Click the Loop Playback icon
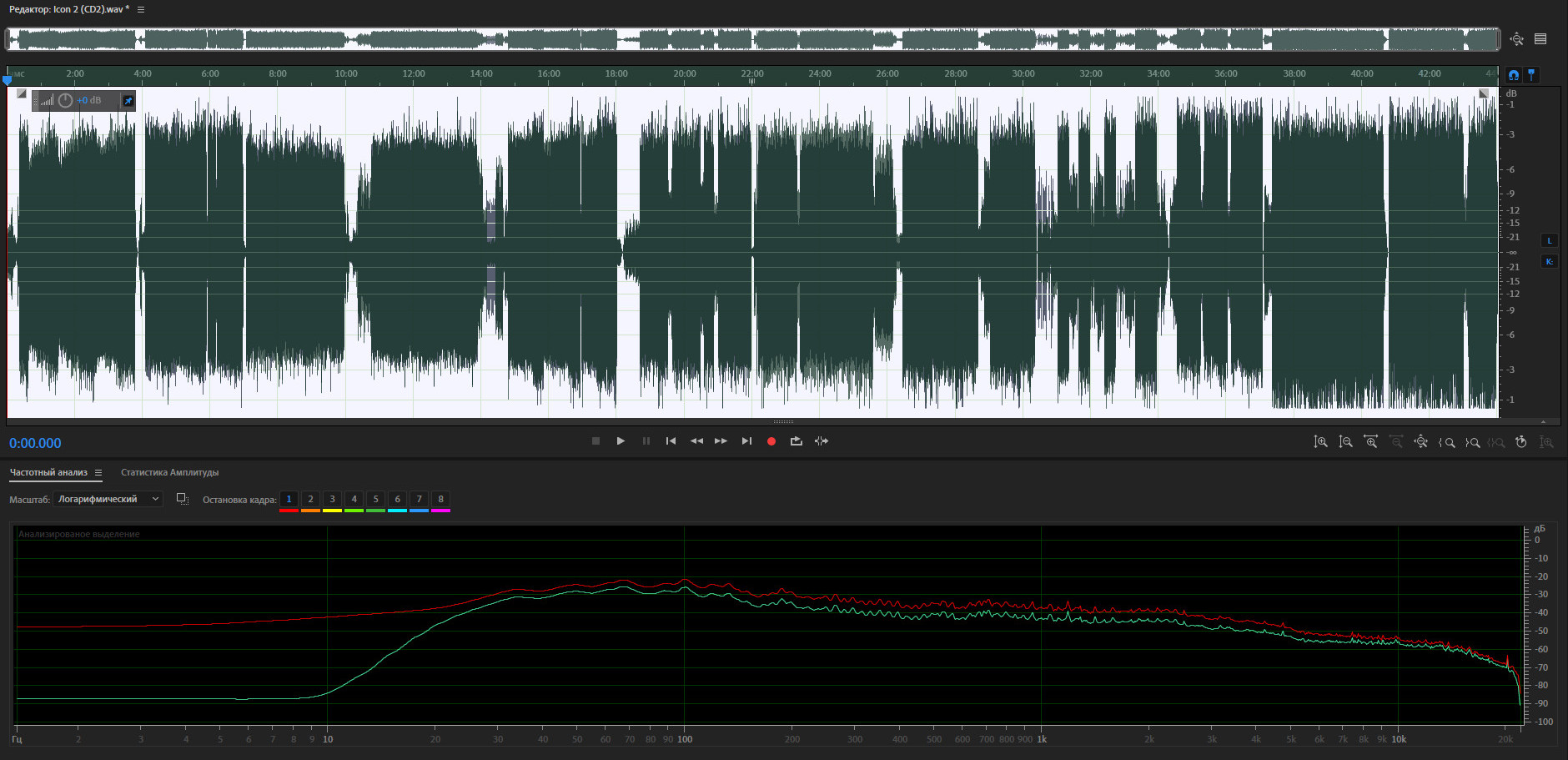1568x760 pixels. 796,441
